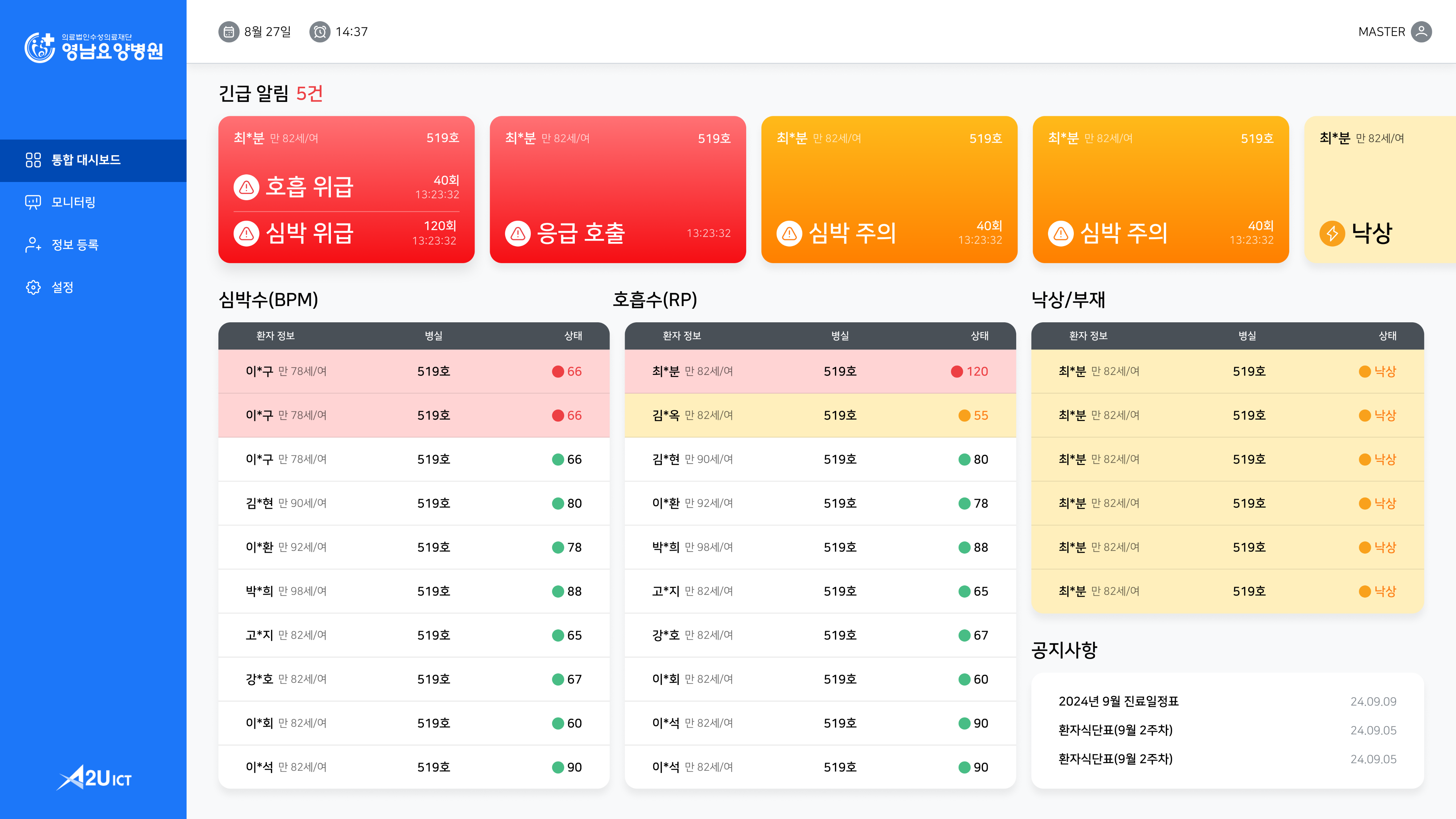Select 고*지 row in 심박수 table
The width and height of the screenshot is (1456, 819).
point(414,635)
